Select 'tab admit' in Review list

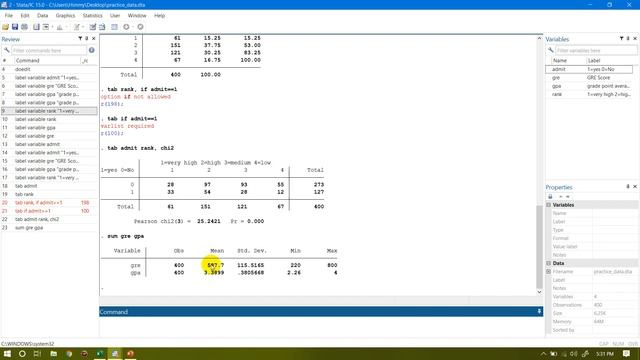point(49,186)
